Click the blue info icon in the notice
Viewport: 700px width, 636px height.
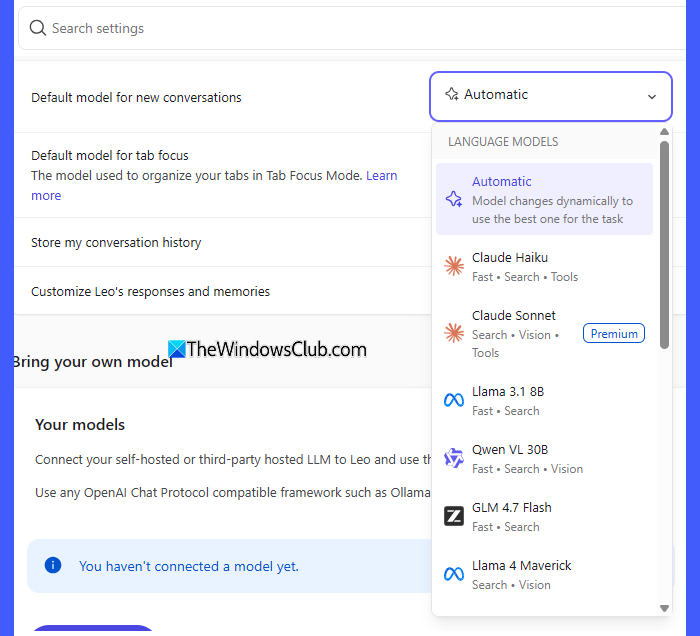pos(53,565)
